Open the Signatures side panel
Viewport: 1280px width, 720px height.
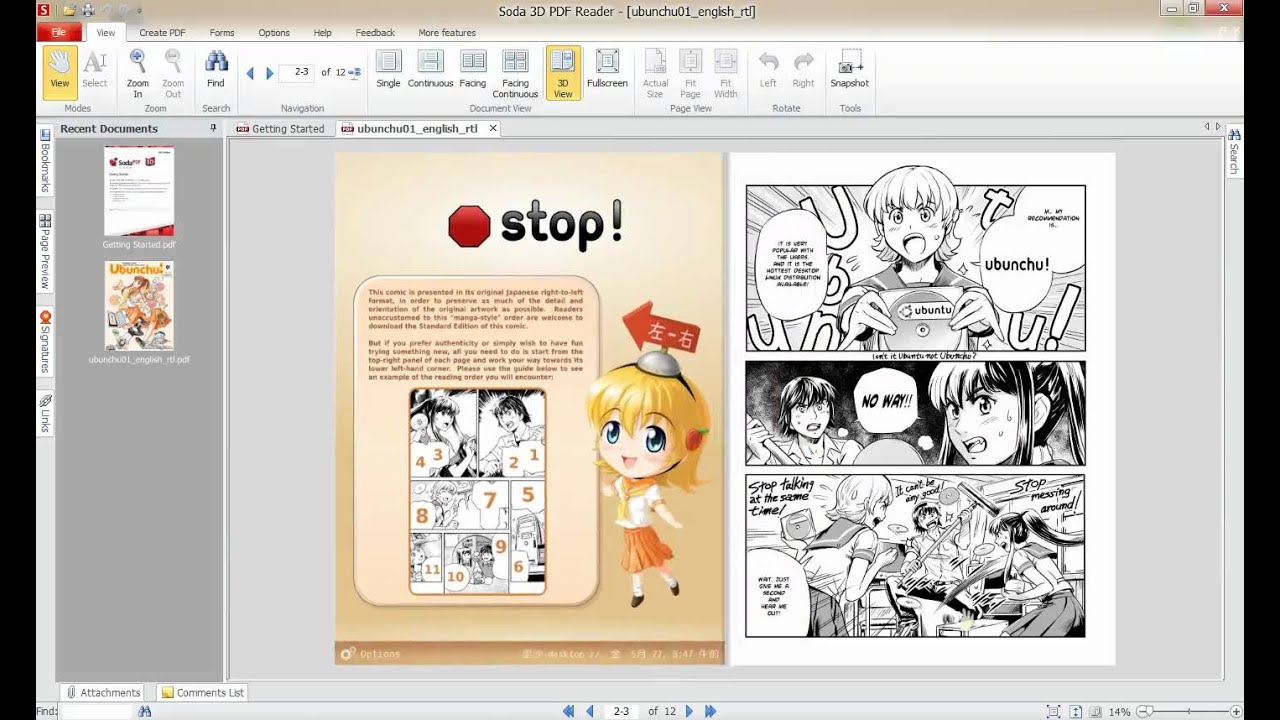click(45, 343)
